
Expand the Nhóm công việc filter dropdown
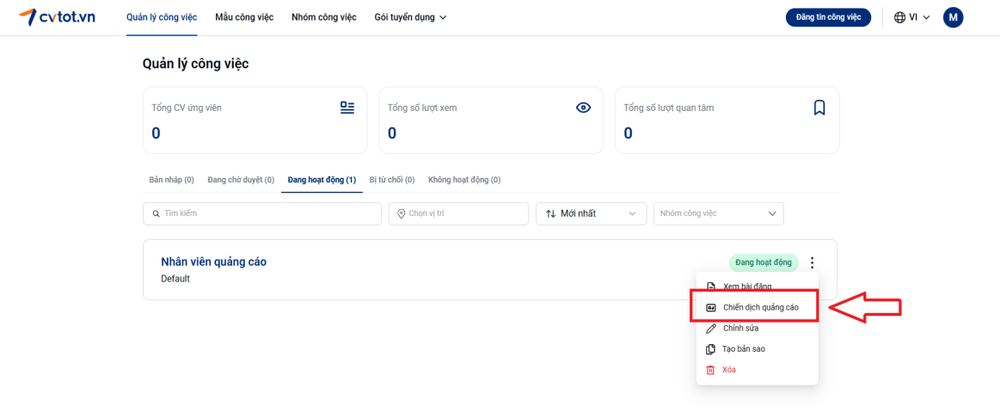(718, 214)
